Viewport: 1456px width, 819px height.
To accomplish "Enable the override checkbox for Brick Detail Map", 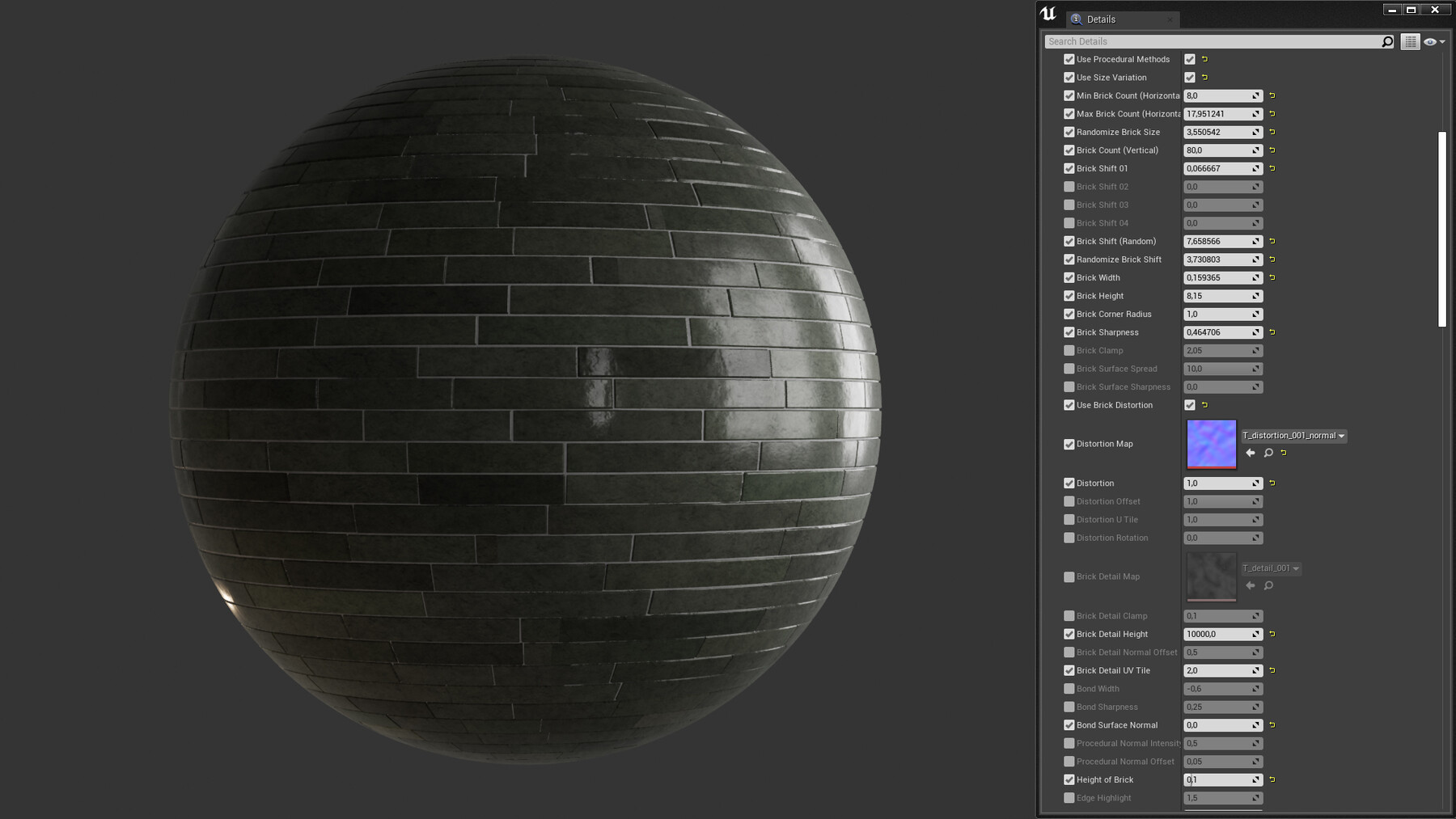I will 1069,577.
